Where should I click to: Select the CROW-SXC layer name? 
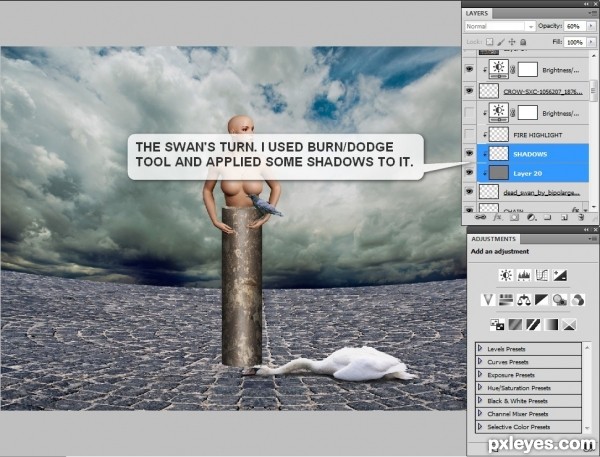click(x=543, y=91)
